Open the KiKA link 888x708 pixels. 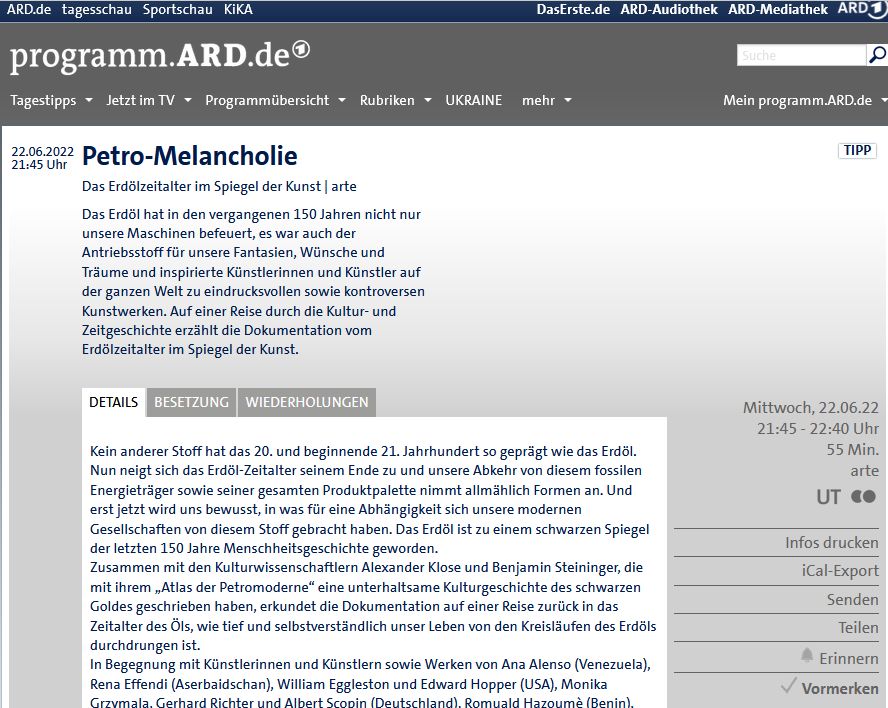tap(238, 9)
